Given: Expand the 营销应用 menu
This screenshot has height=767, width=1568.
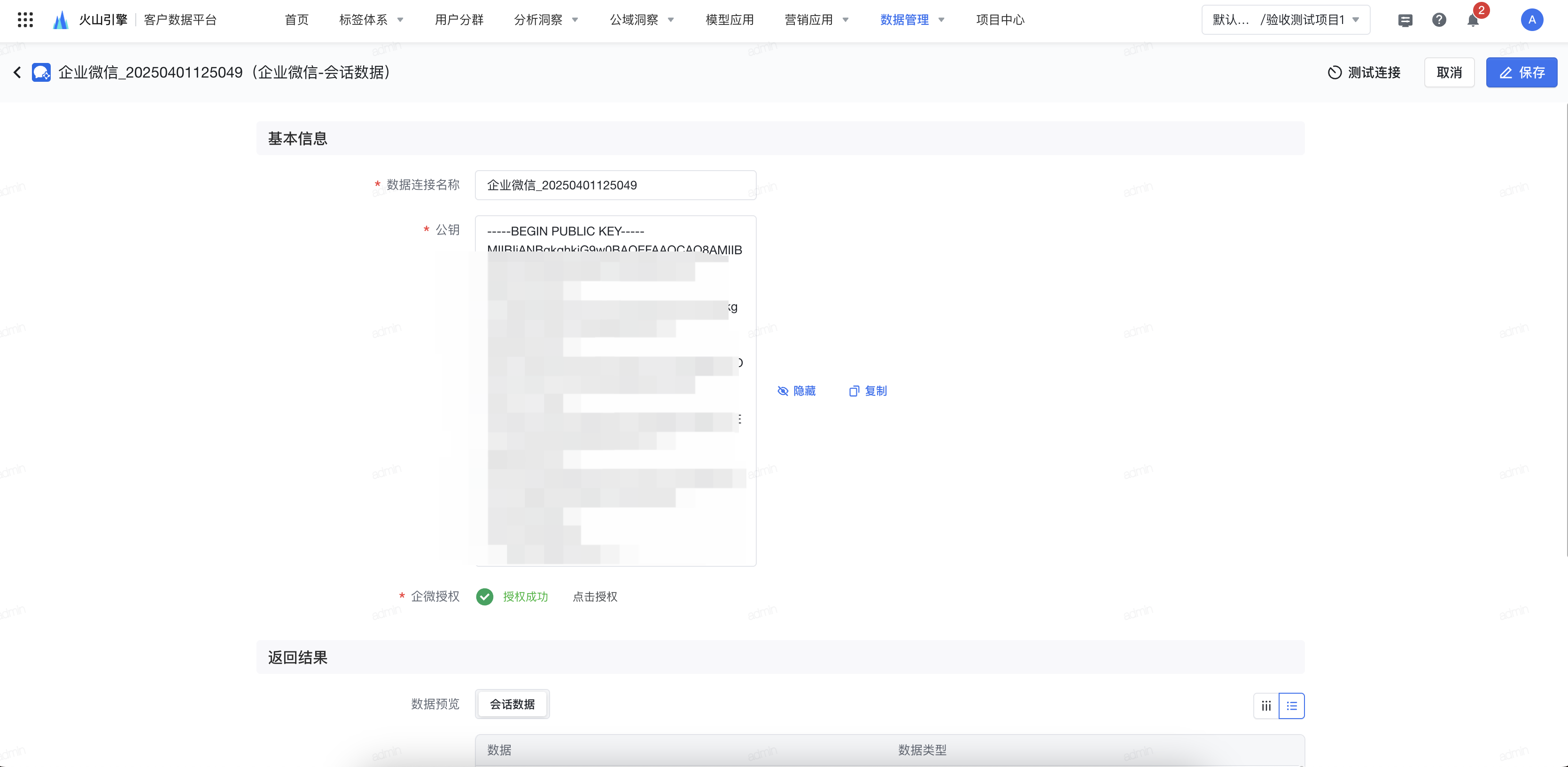Looking at the screenshot, I should [x=816, y=20].
